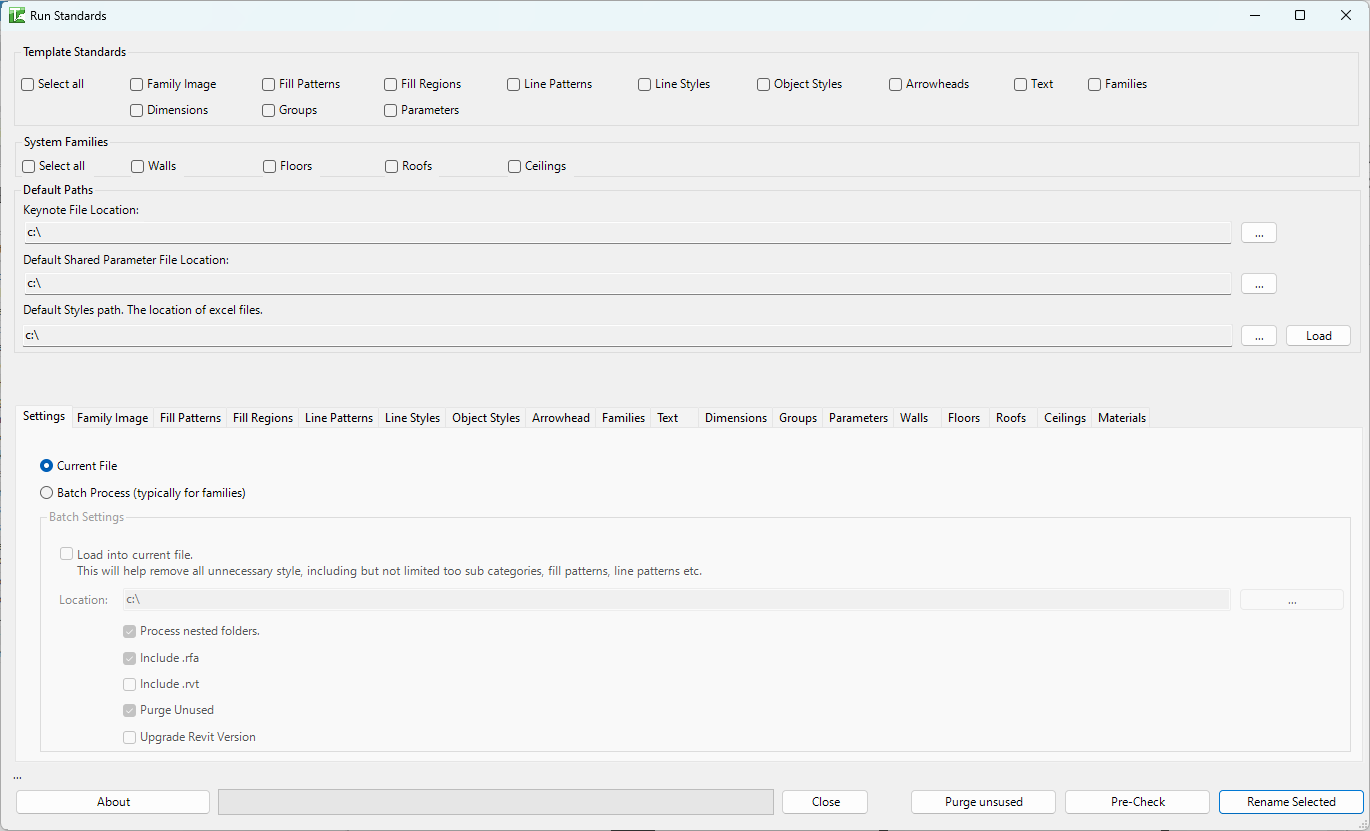Select the Current File radio button
The height and width of the screenshot is (831, 1370).
pos(47,466)
